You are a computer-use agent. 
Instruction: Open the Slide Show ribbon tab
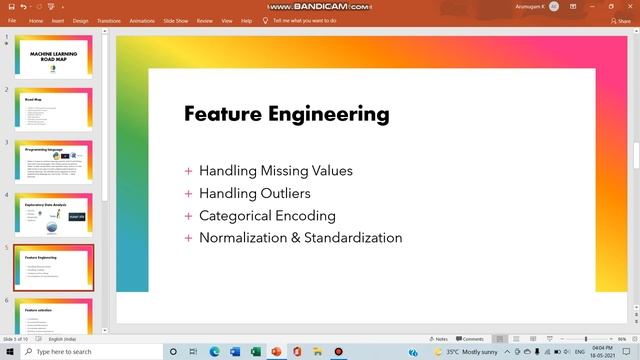176,21
